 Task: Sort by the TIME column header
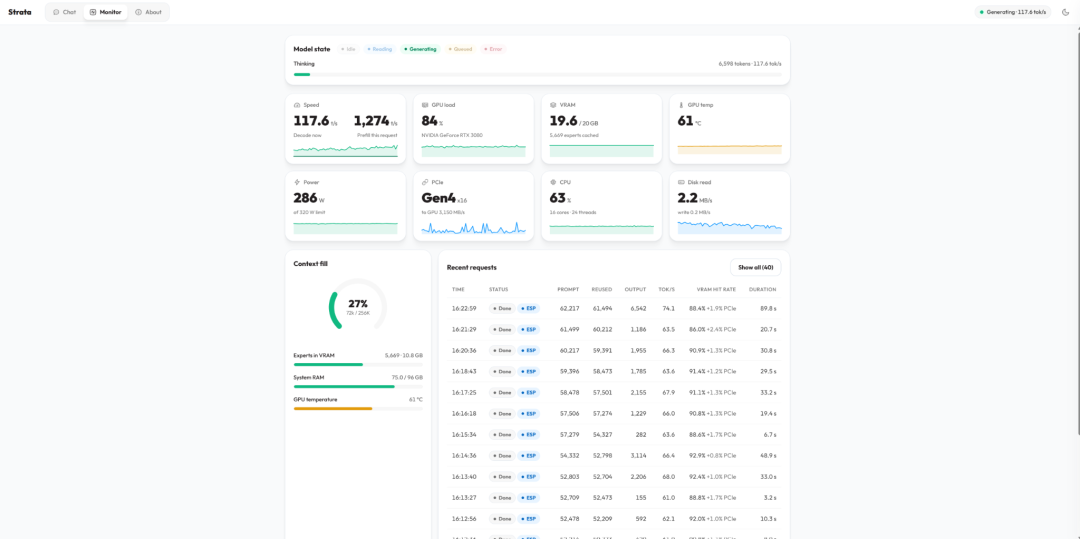click(x=458, y=290)
